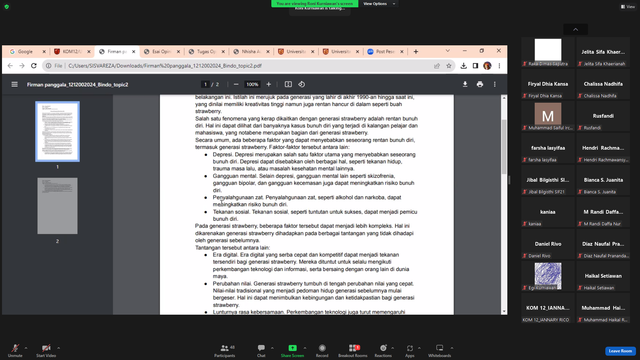Click the 100% zoom level field
This screenshot has height=360, width=640.
(252, 84)
